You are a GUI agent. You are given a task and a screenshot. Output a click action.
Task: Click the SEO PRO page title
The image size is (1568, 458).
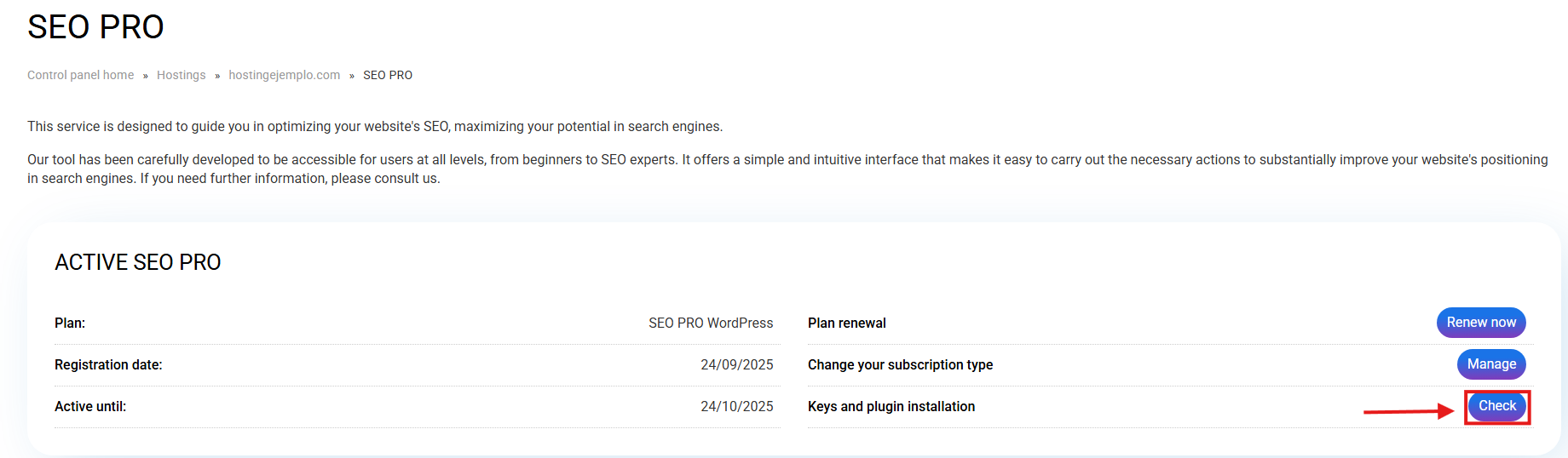click(x=95, y=27)
